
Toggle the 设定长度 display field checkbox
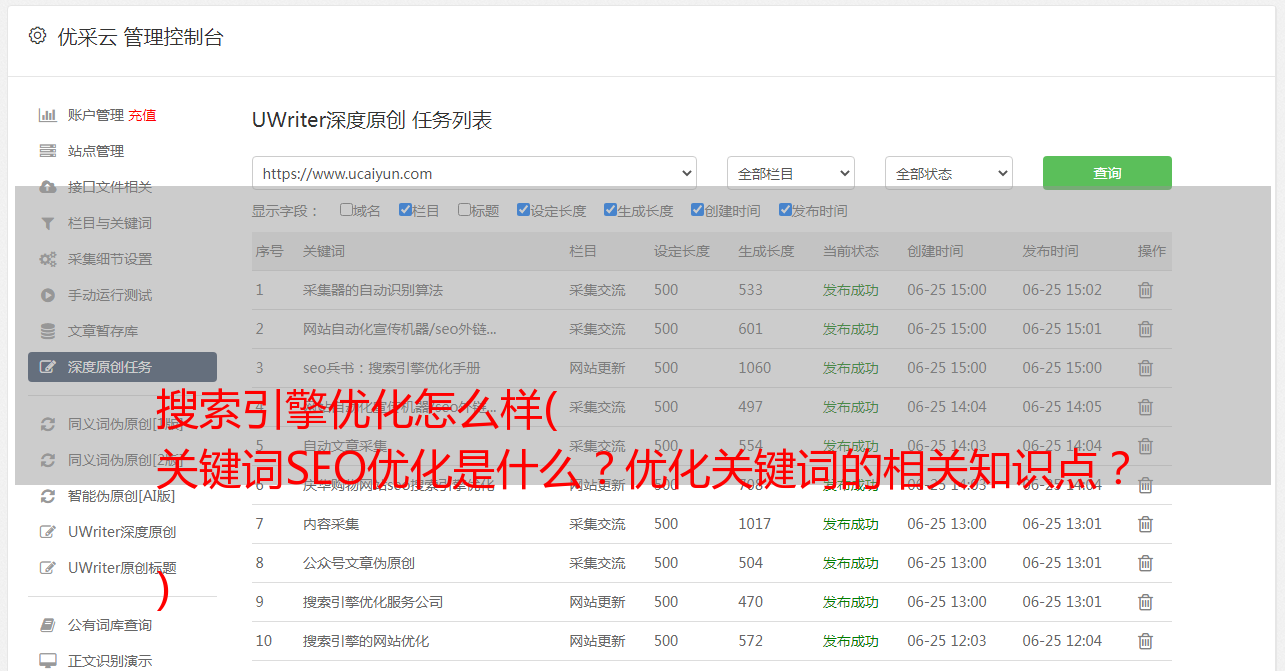[x=523, y=210]
